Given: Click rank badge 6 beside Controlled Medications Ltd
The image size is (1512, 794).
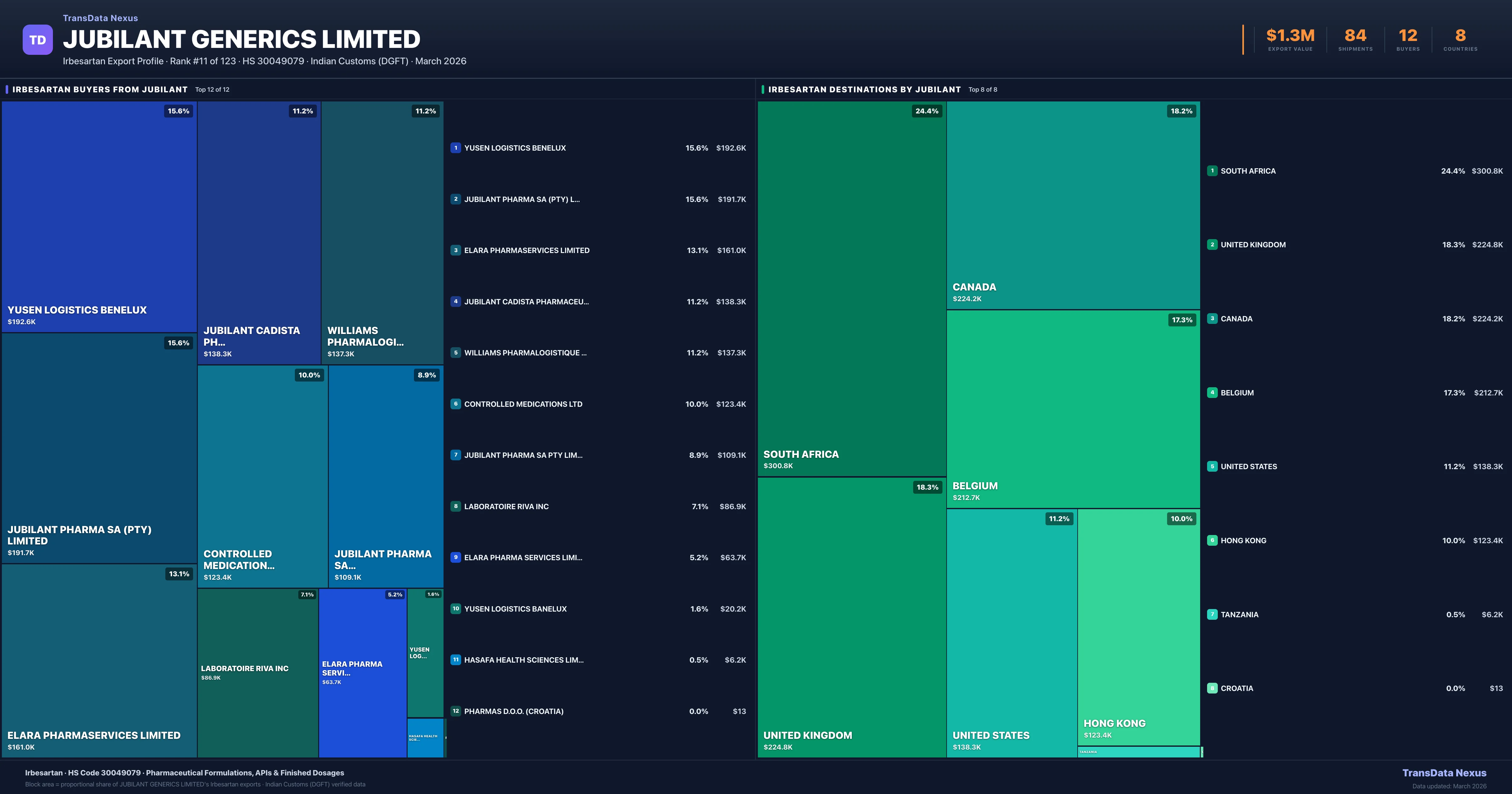Looking at the screenshot, I should click(455, 404).
